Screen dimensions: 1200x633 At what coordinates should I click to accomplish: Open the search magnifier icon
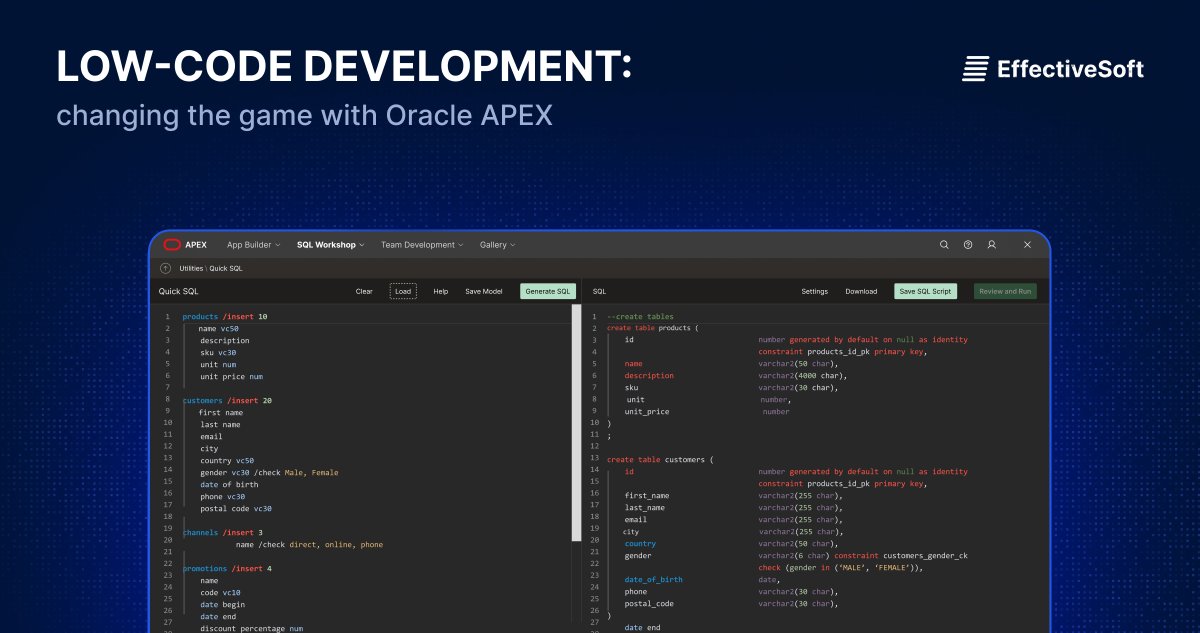pos(944,244)
